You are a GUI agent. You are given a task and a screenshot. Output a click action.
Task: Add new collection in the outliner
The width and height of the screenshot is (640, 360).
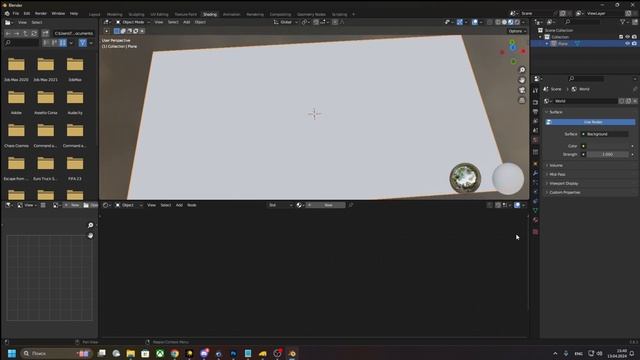634,22
